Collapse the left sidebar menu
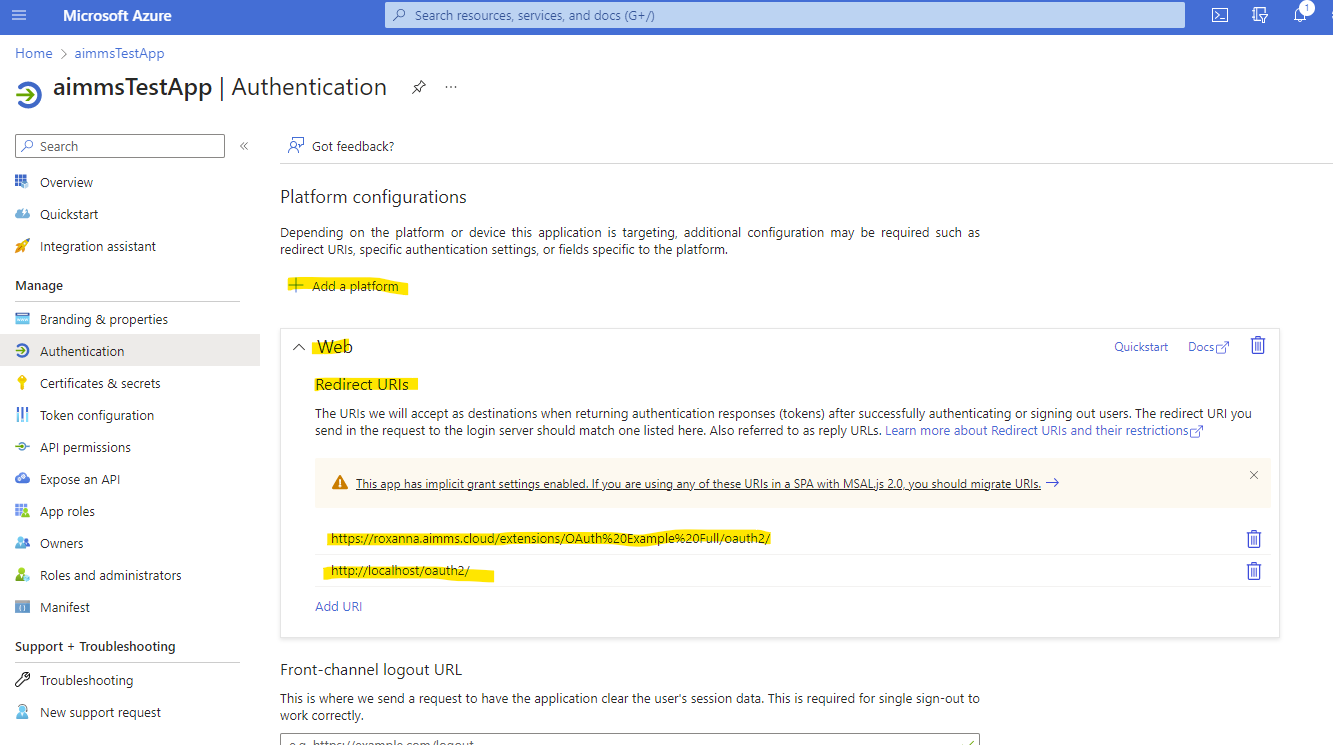This screenshot has width=1333, height=745. pos(244,146)
